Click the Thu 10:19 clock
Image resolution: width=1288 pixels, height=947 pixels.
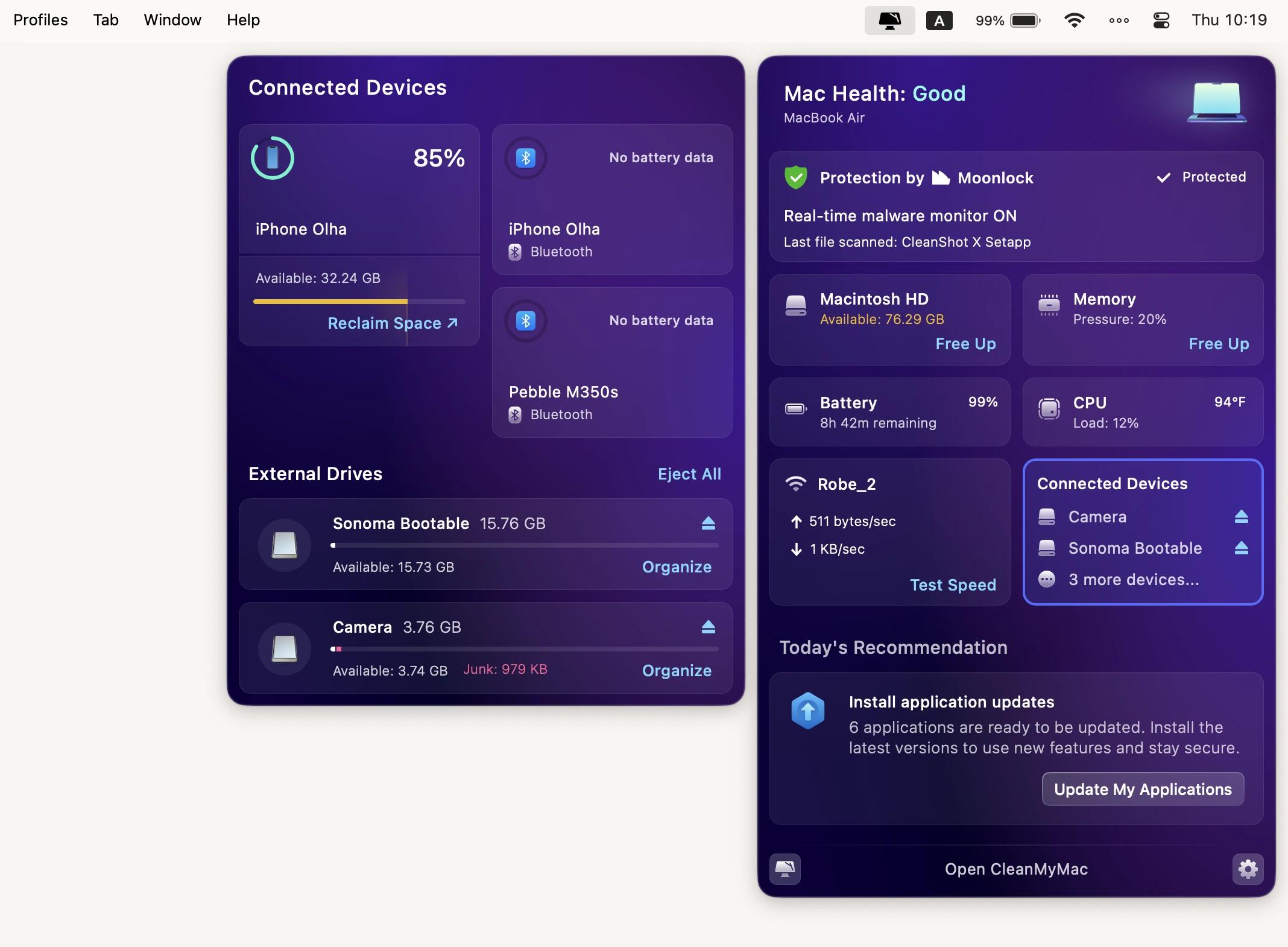coord(1229,20)
